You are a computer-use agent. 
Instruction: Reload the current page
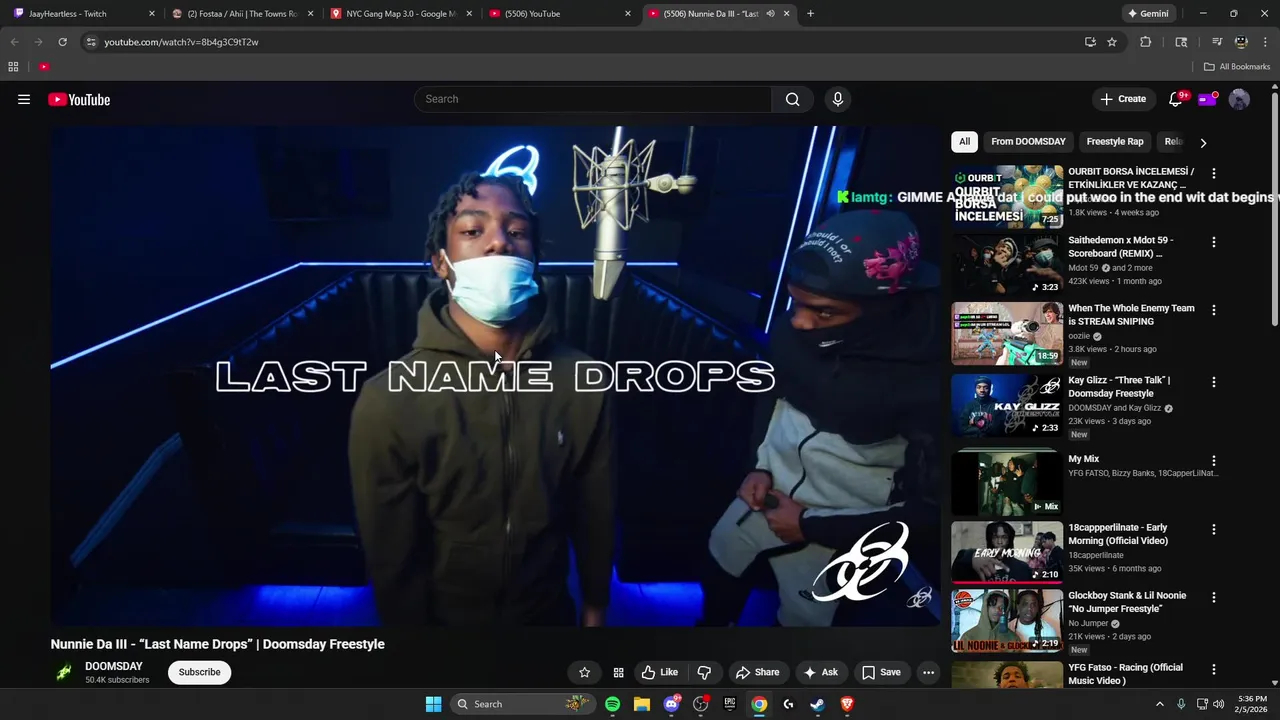click(x=62, y=42)
